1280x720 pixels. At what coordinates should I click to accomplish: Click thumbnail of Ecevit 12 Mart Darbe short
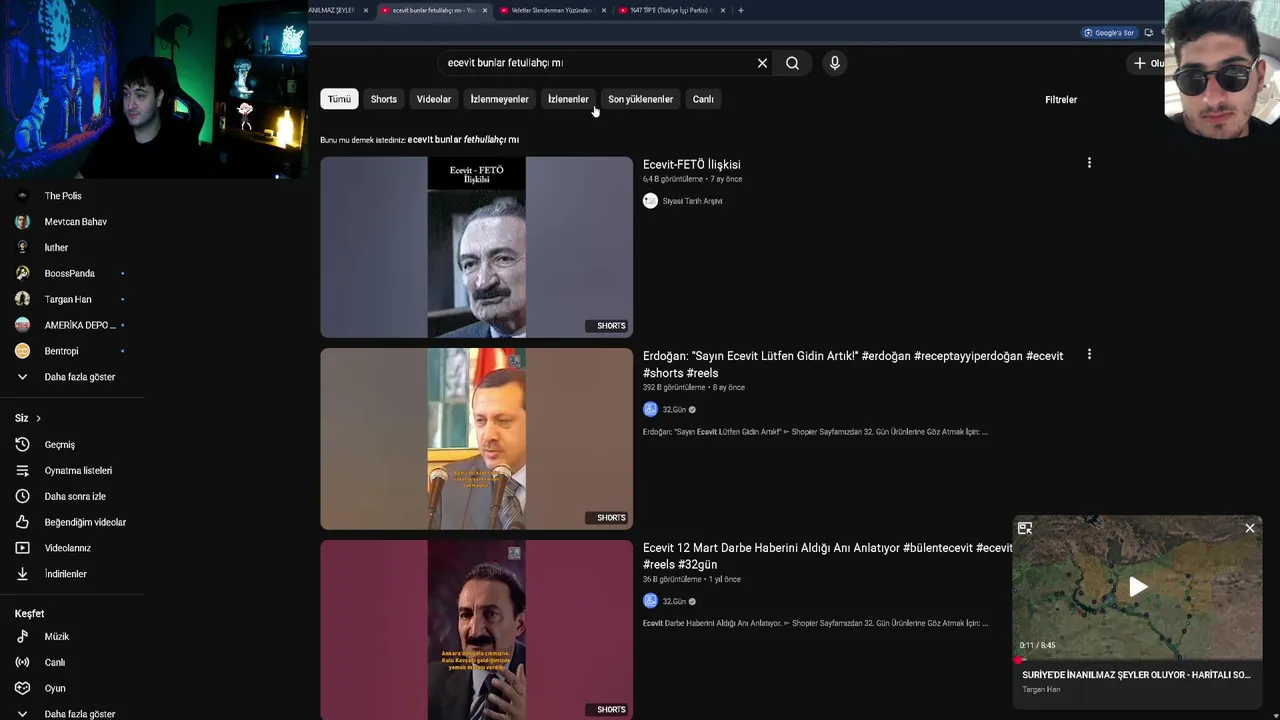[476, 630]
